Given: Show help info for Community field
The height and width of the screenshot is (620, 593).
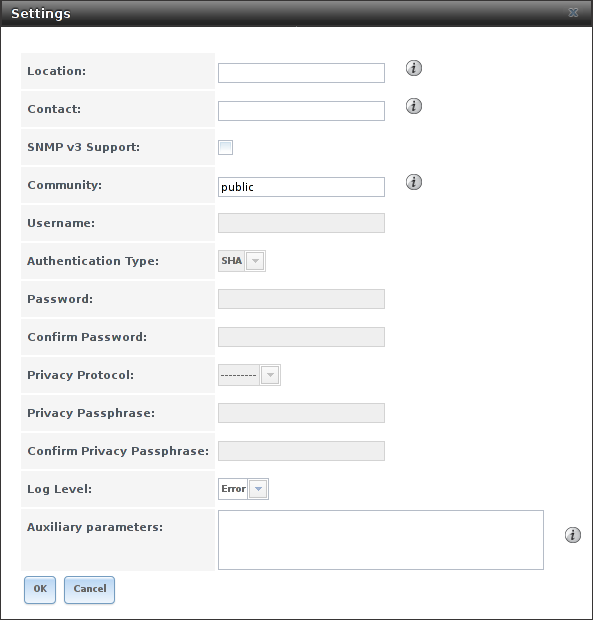Looking at the screenshot, I should click(x=414, y=182).
